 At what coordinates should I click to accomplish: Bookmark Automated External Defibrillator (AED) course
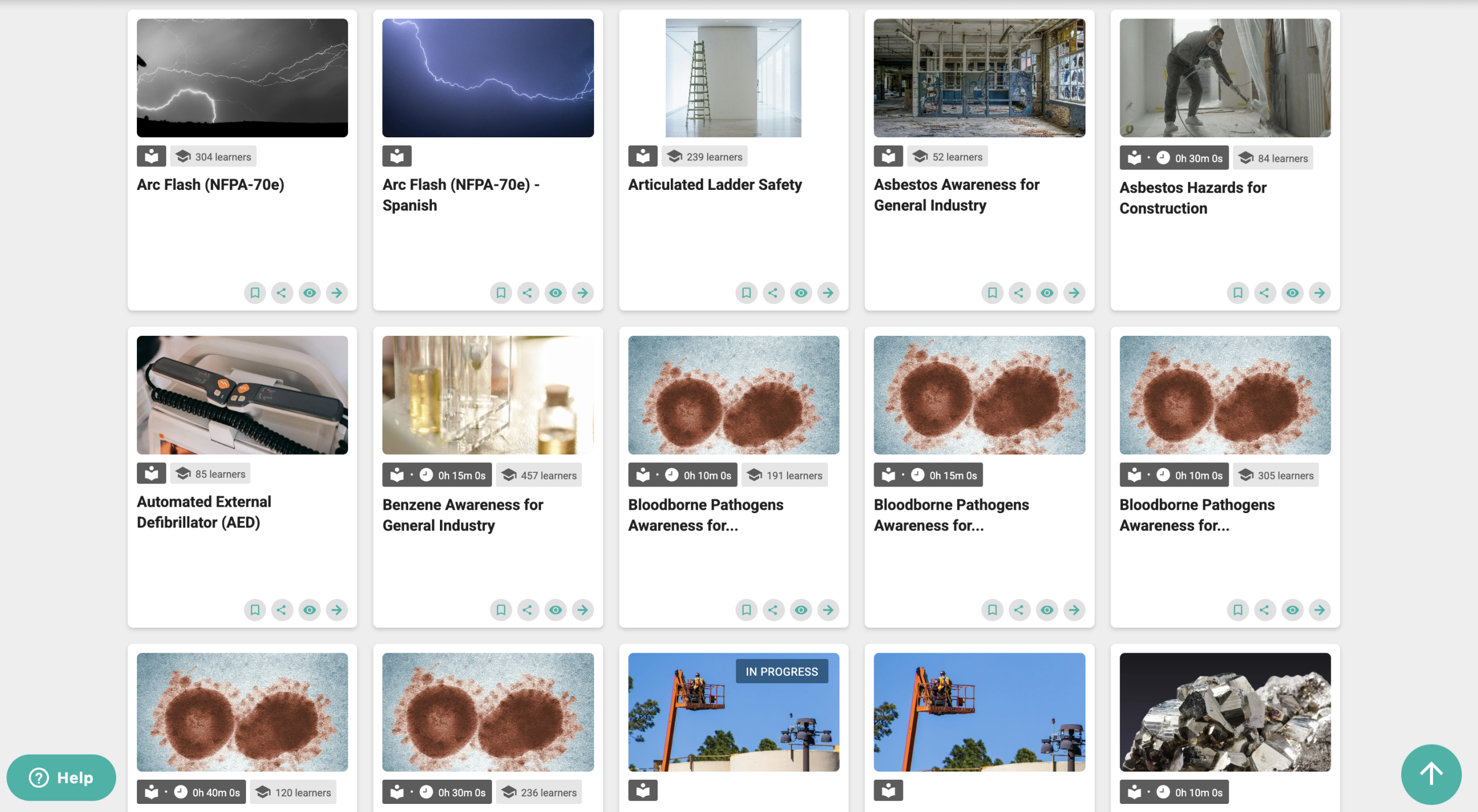(x=255, y=610)
